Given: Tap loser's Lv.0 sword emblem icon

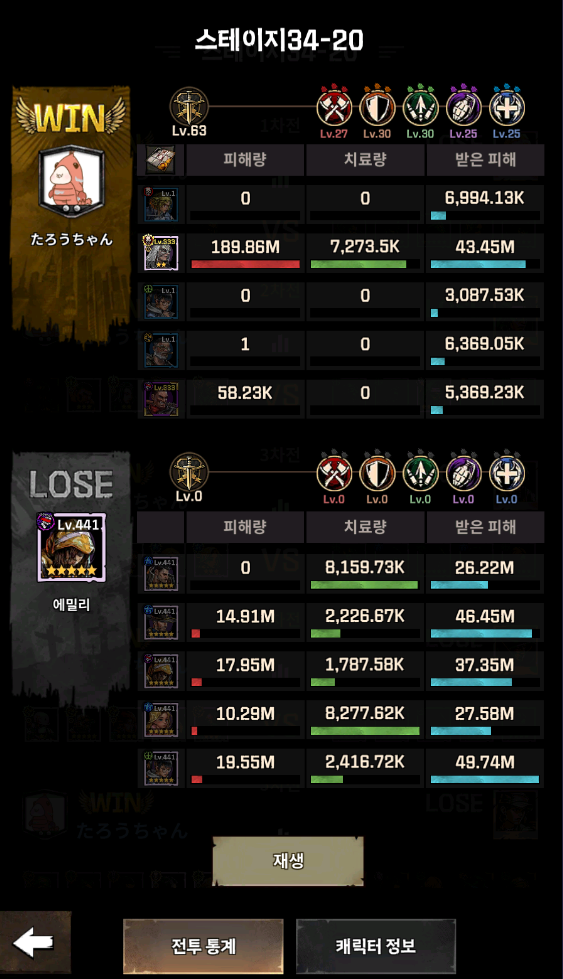Looking at the screenshot, I should [188, 472].
